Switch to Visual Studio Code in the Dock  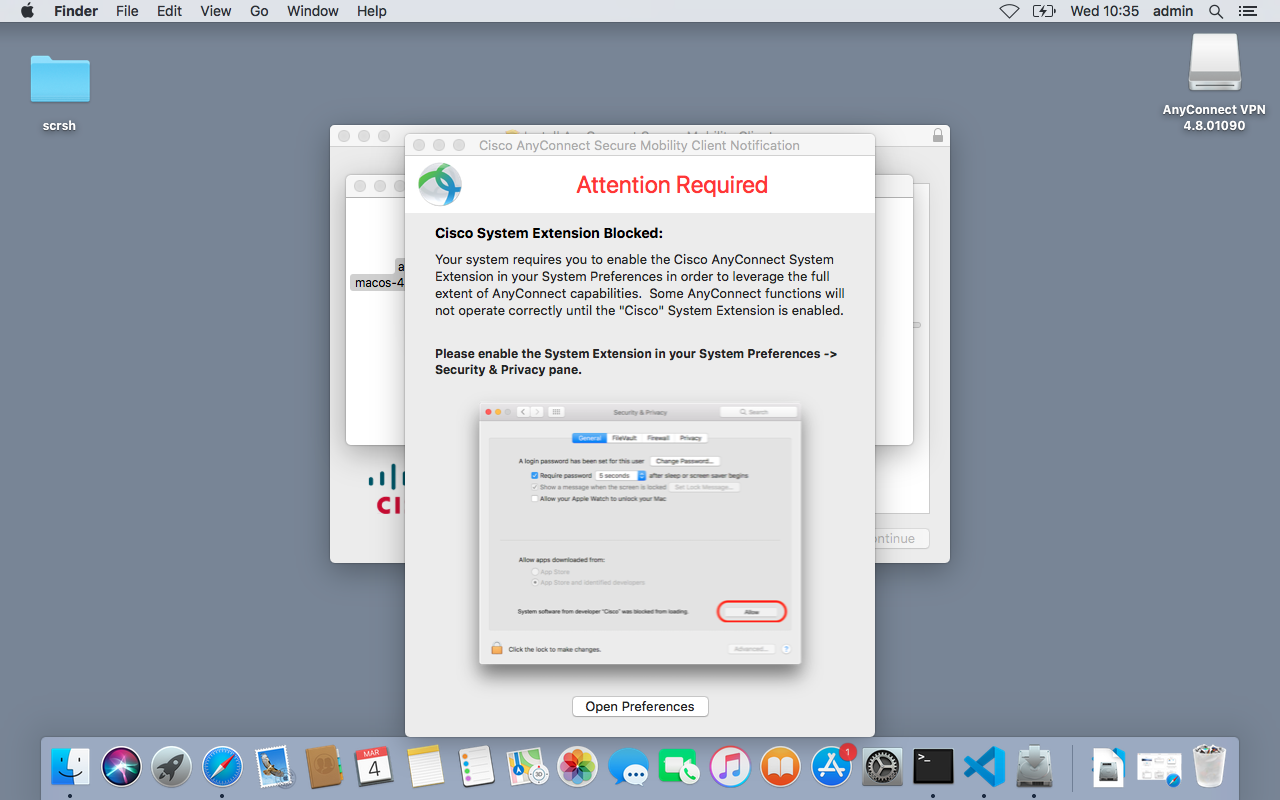[x=983, y=767]
